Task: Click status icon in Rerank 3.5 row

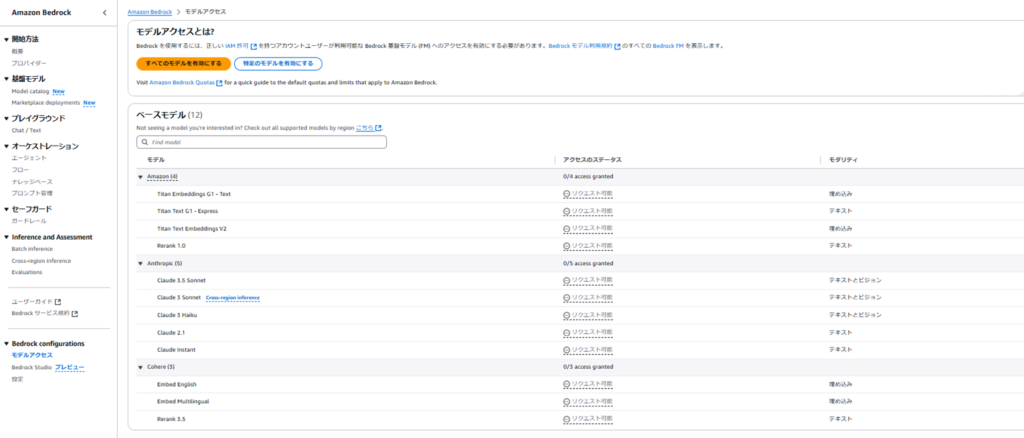Action: (x=566, y=418)
